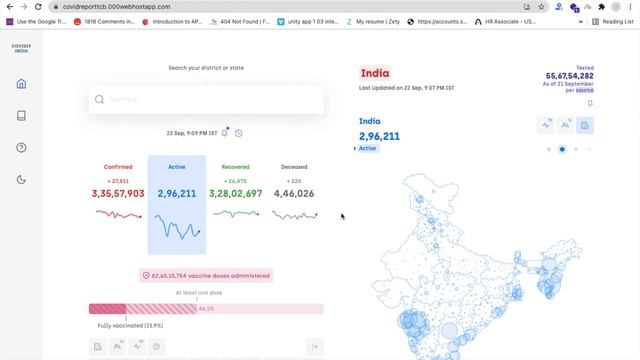Reload the page
640x360 pixels.
(38, 7)
